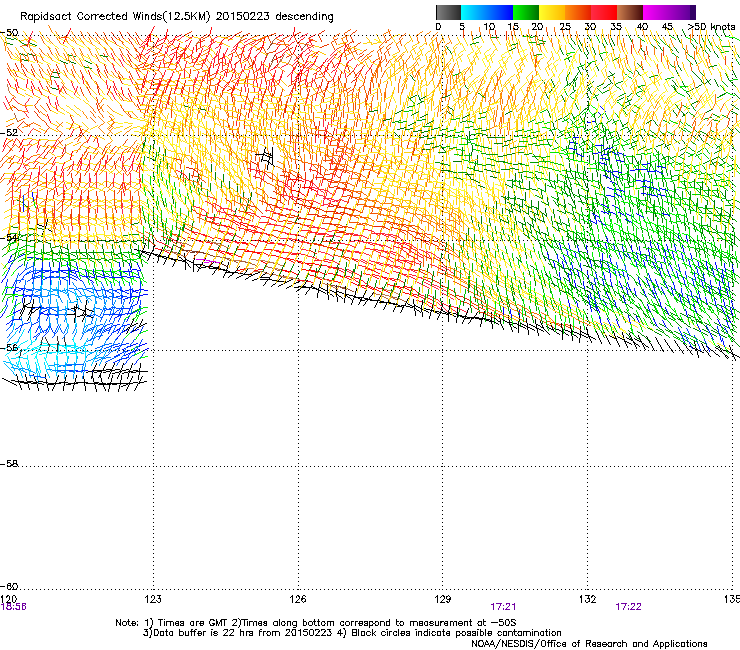740x650 pixels.
Task: Click the legend label "0"
Action: (438, 27)
